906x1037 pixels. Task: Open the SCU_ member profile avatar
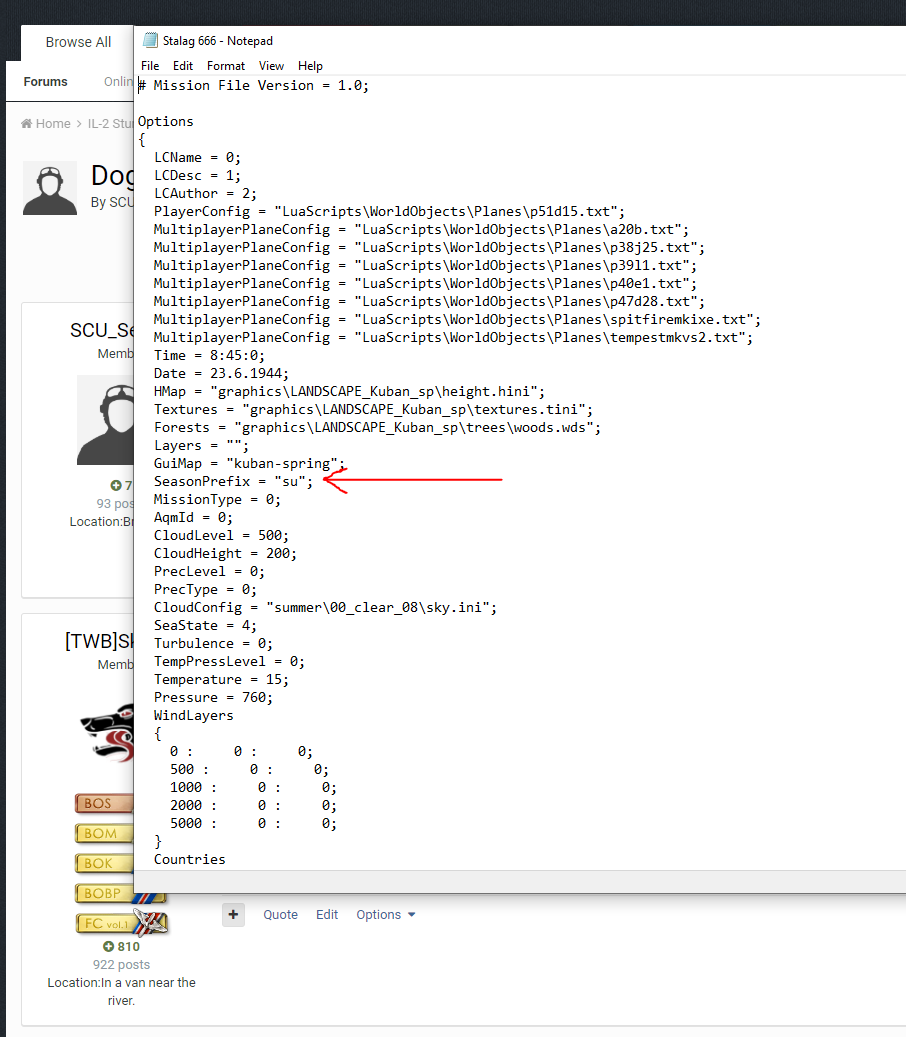106,420
